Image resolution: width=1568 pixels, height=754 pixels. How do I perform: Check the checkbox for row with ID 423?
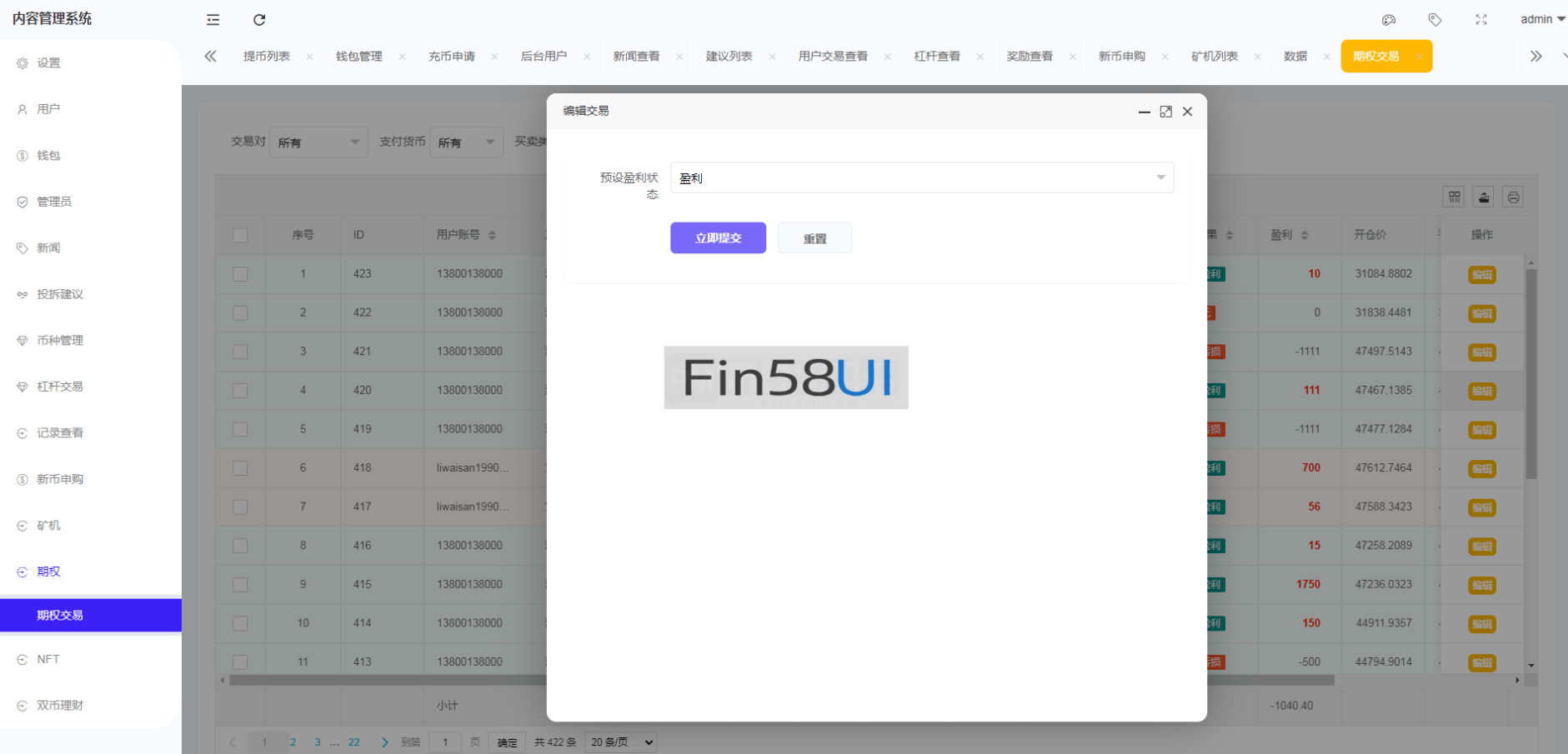pos(240,273)
